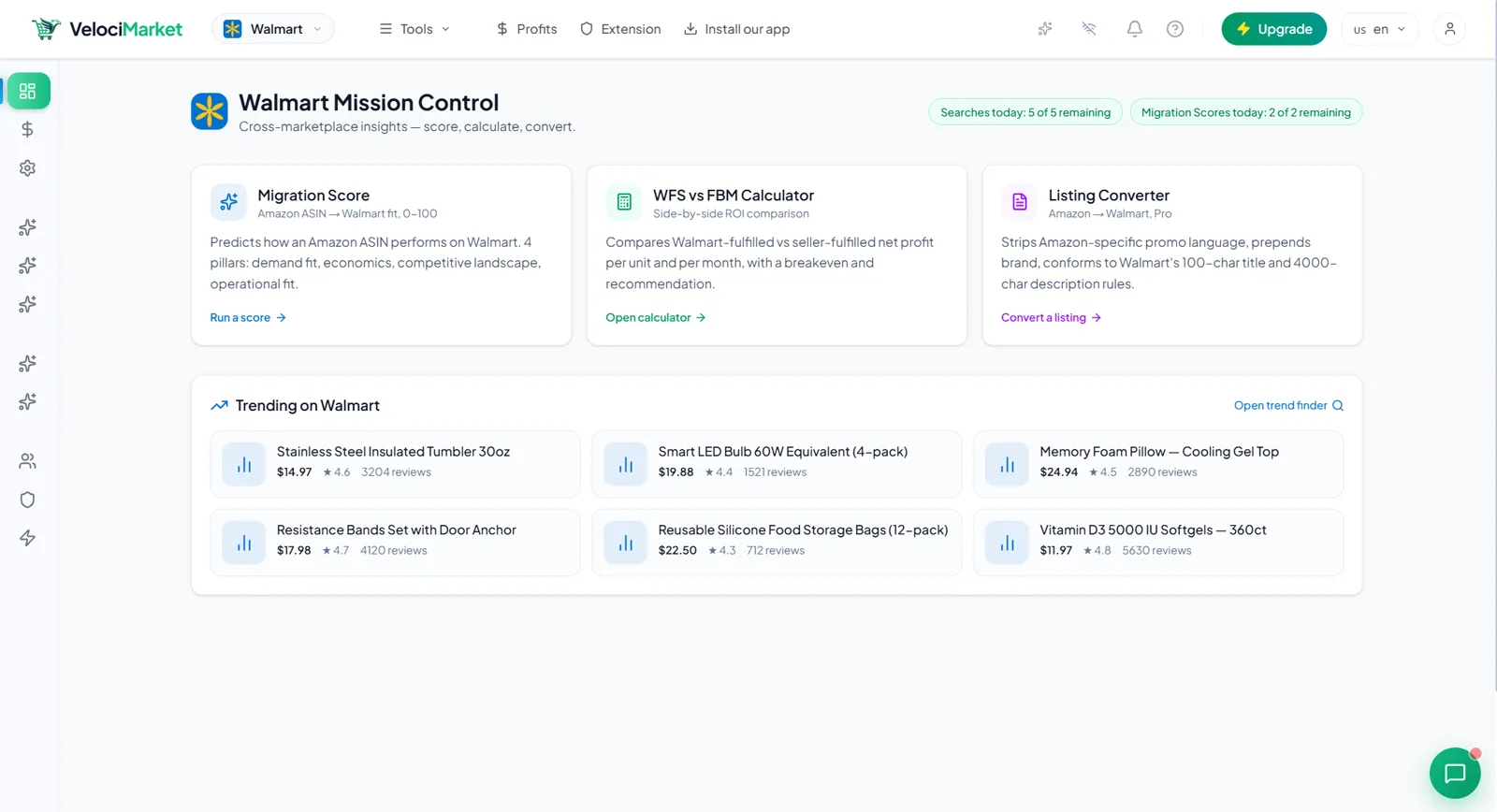The width and height of the screenshot is (1497, 812).
Task: Open the user profile avatar icon
Action: tap(1449, 29)
